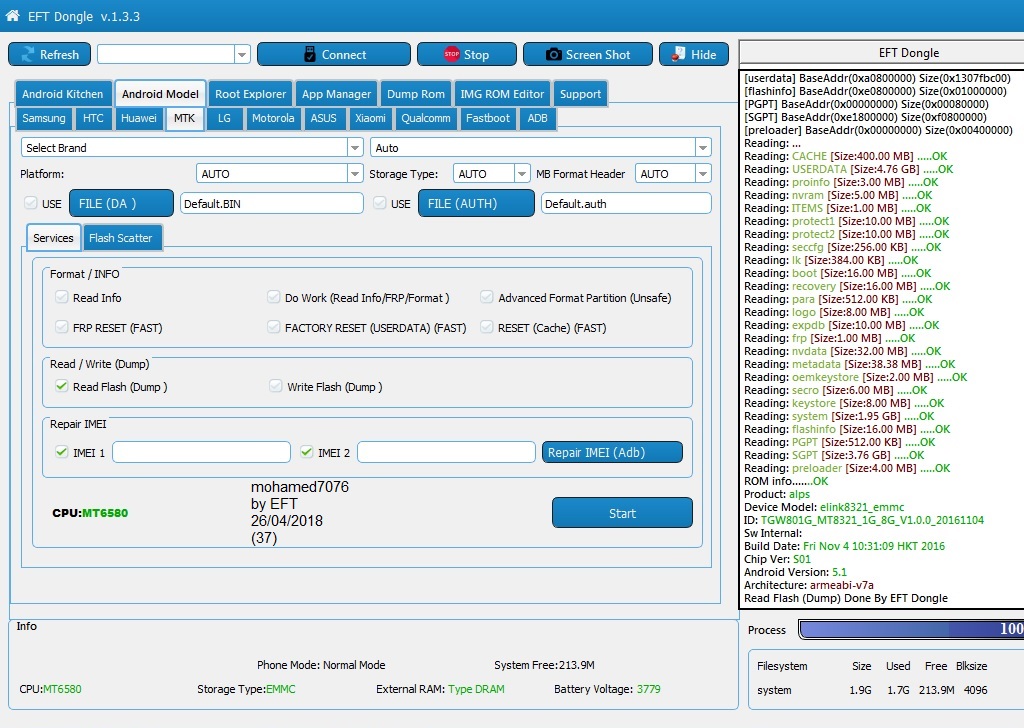1024x728 pixels.
Task: Click the red STOP sign icon
Action: [x=451, y=54]
